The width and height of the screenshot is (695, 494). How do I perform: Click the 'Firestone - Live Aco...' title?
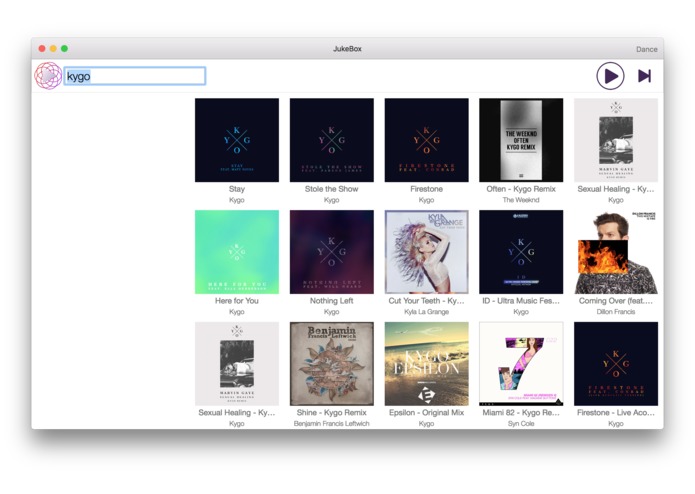[616, 412]
